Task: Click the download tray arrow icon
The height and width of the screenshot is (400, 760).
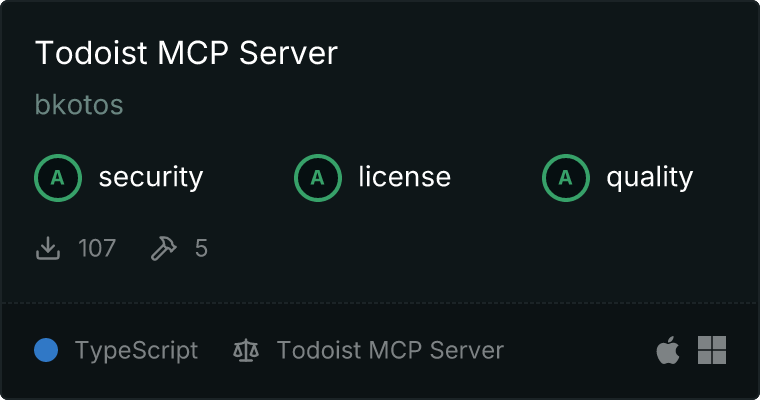Action: 48,248
